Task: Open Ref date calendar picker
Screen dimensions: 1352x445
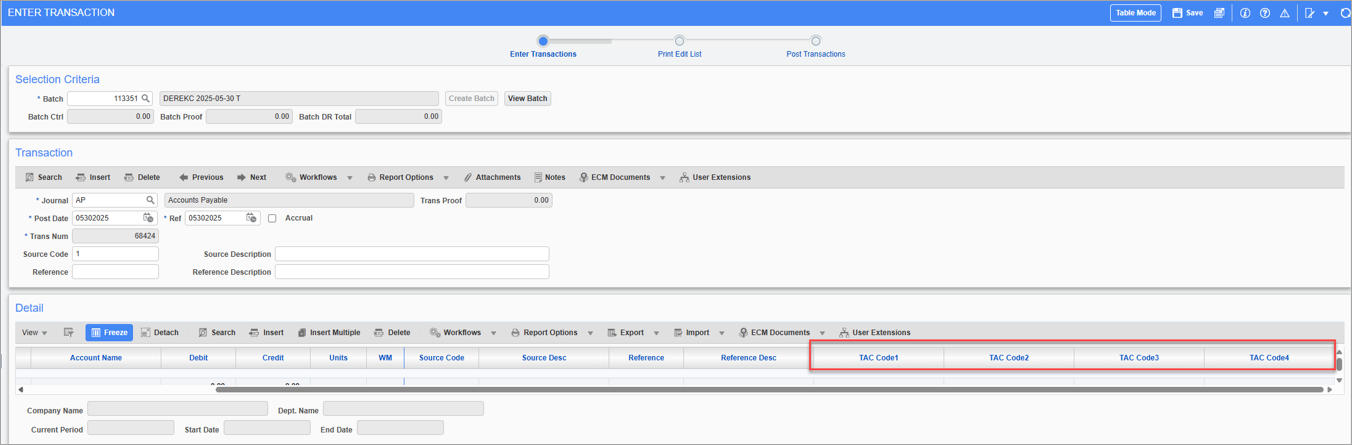Action: point(251,218)
